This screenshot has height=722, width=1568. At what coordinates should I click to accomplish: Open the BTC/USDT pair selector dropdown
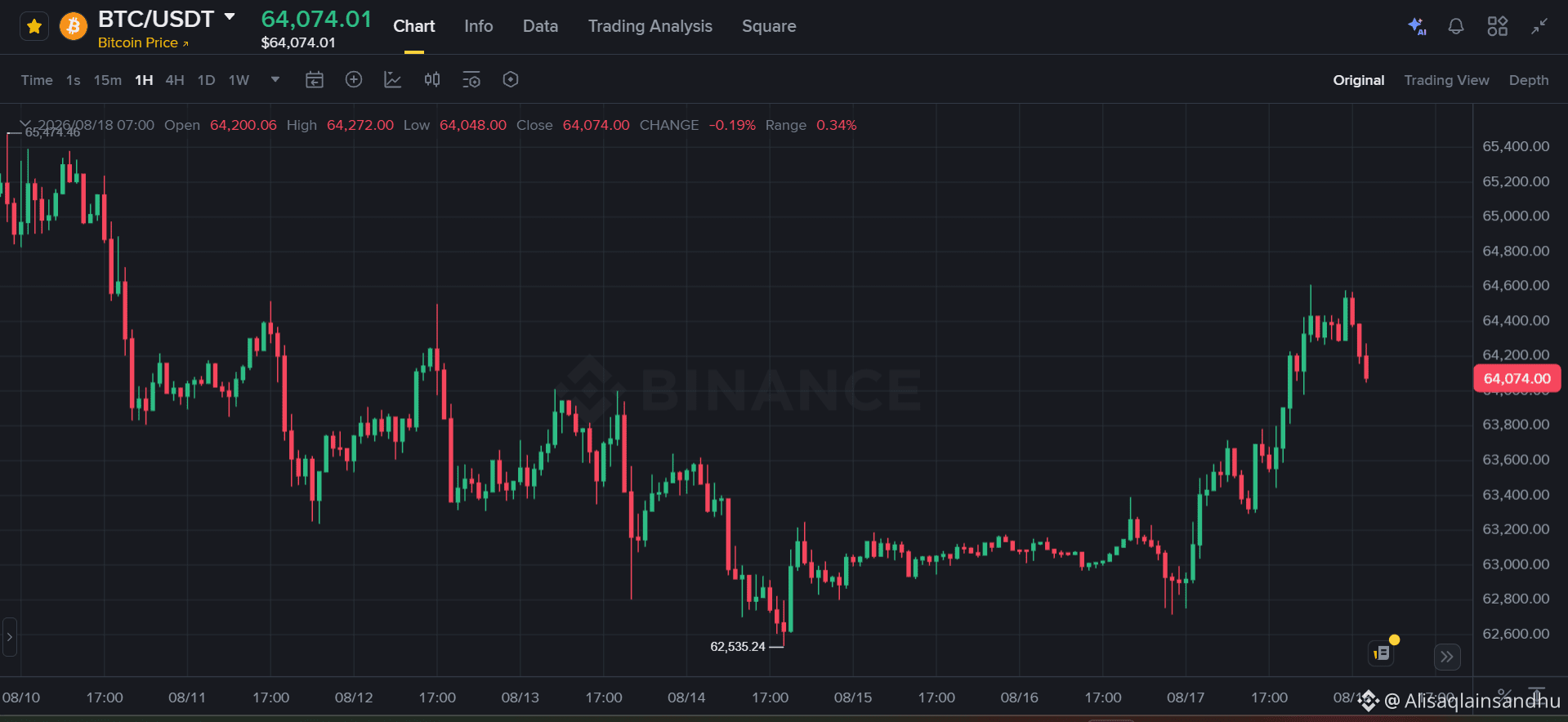coord(230,16)
